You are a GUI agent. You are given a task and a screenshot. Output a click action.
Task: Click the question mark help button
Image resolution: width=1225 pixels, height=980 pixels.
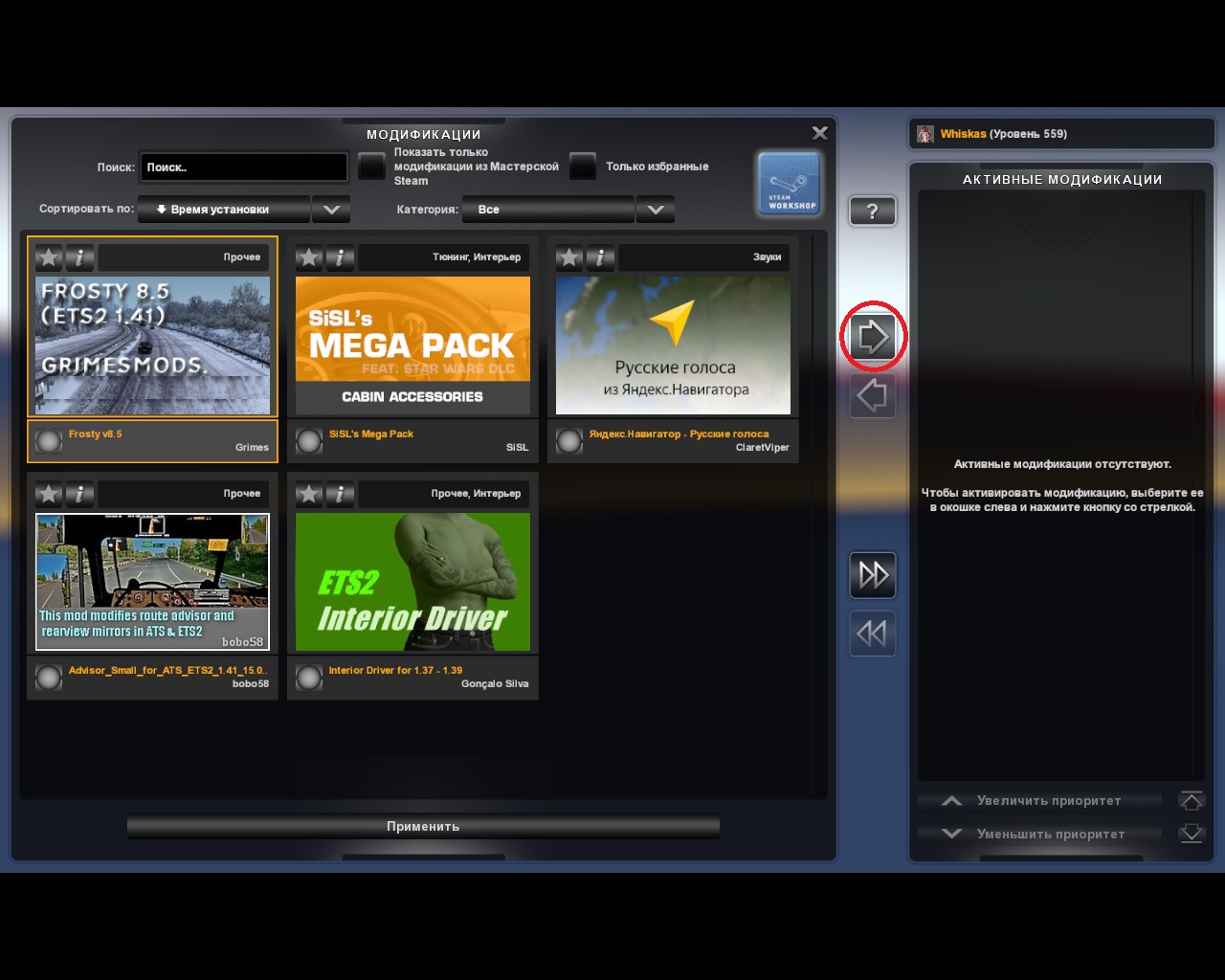coord(873,212)
